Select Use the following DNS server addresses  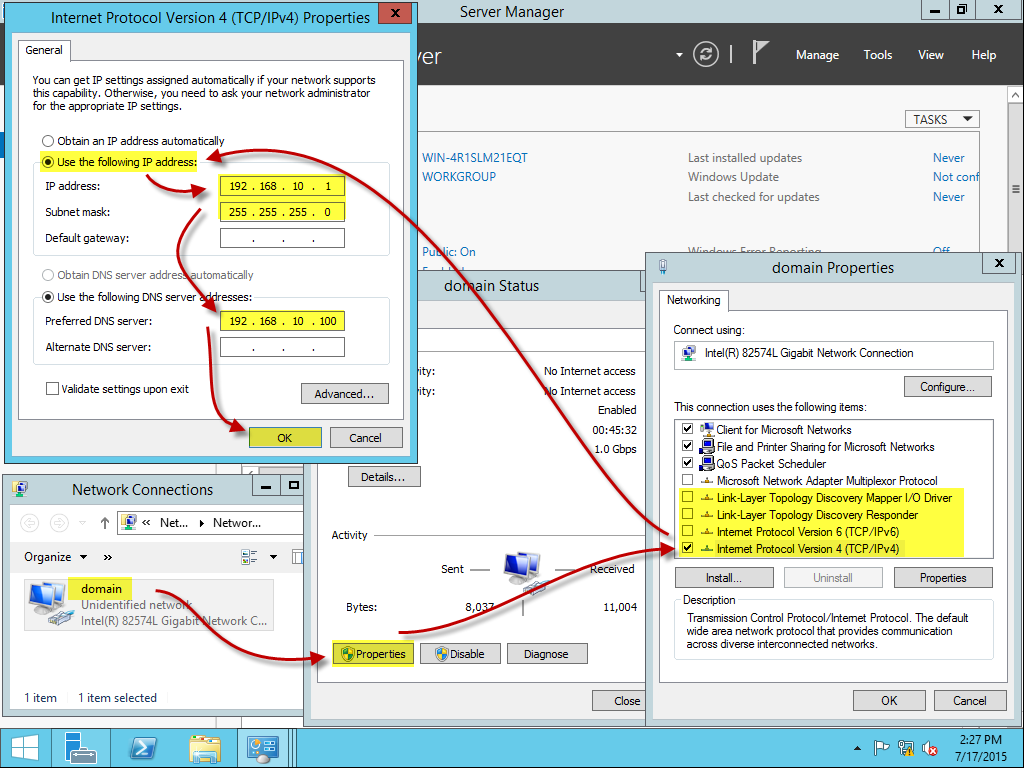[x=48, y=297]
